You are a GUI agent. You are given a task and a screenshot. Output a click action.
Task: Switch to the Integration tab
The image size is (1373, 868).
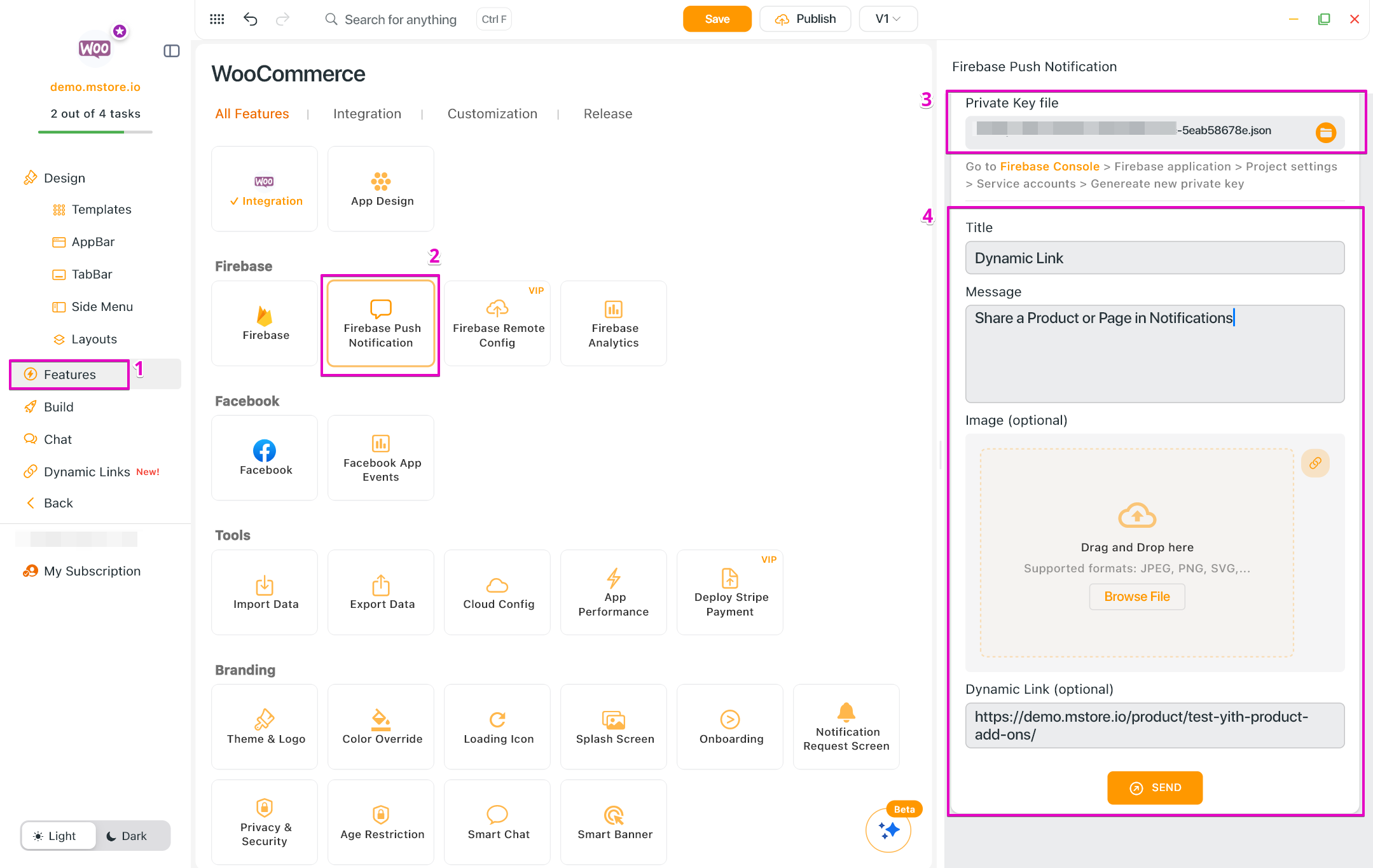coord(367,114)
